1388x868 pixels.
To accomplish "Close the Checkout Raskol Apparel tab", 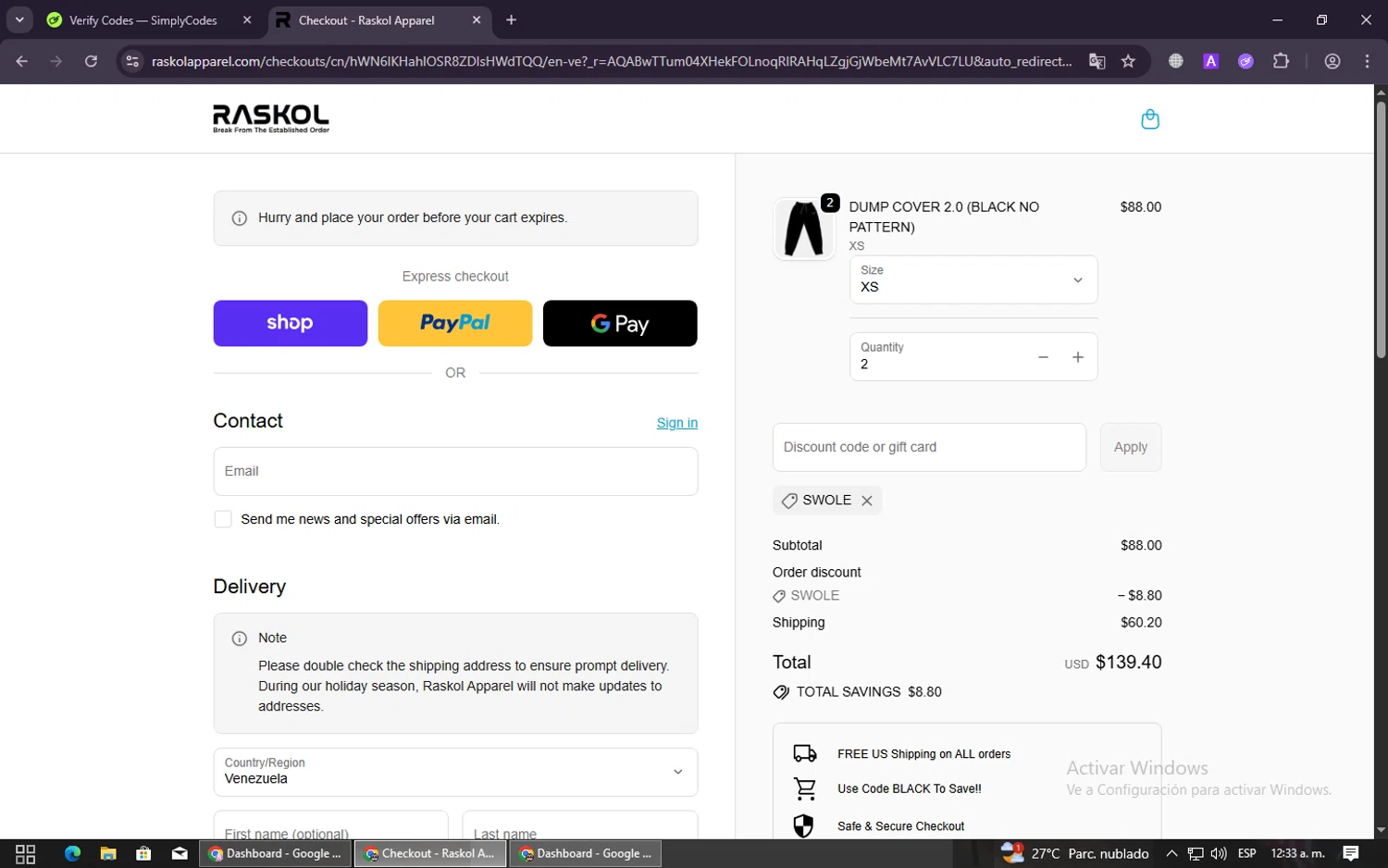I will click(477, 20).
